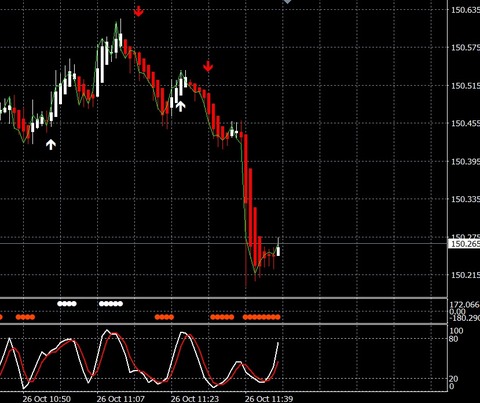
Task: Click the 150.395 price axis label
Action: 465,162
